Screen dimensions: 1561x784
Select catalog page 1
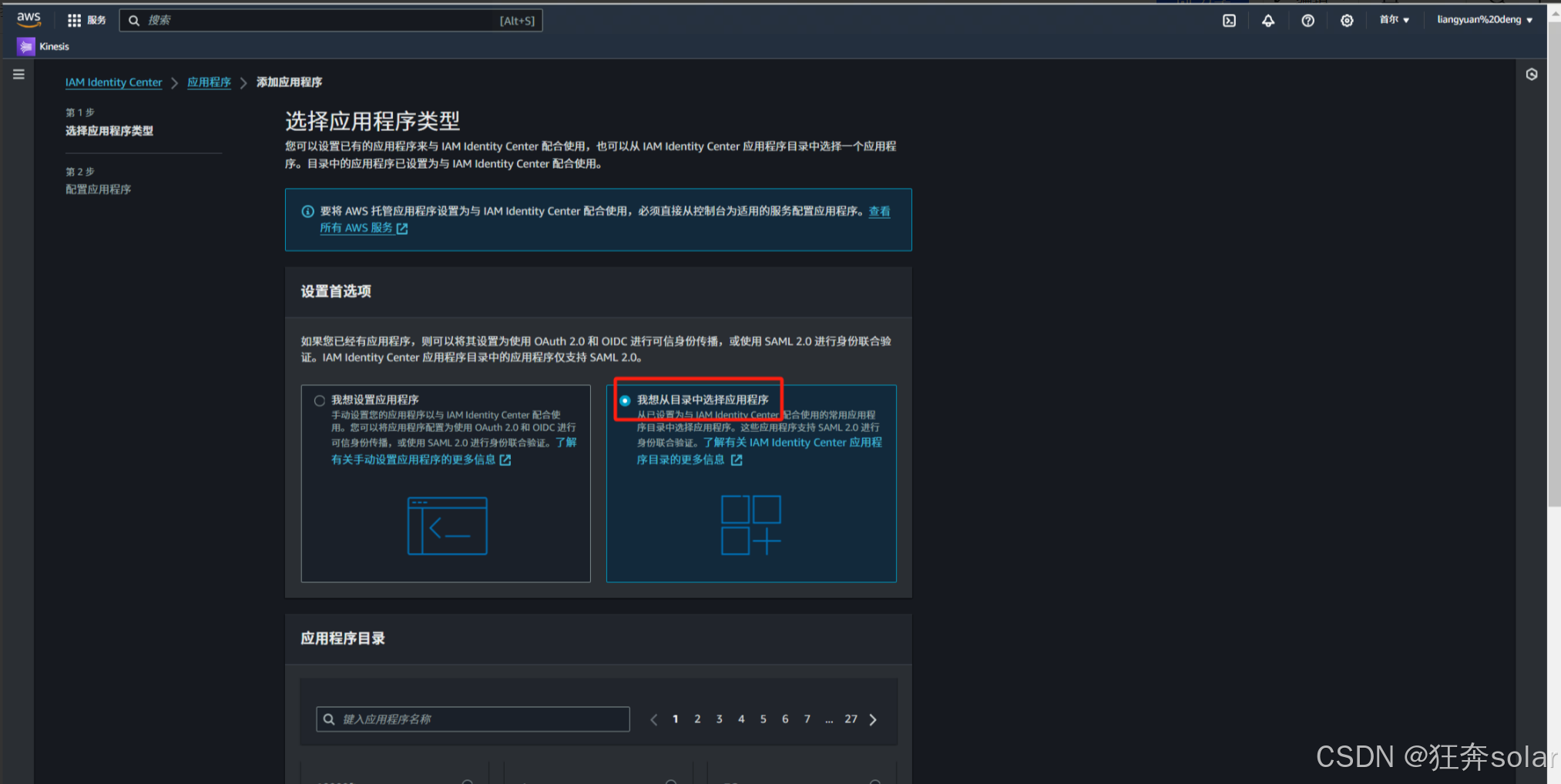coord(676,719)
